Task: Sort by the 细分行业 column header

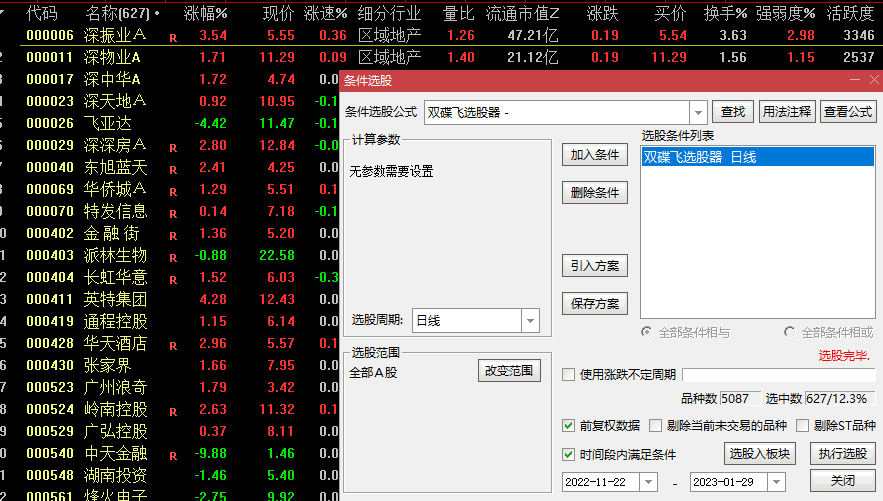Action: [x=389, y=14]
